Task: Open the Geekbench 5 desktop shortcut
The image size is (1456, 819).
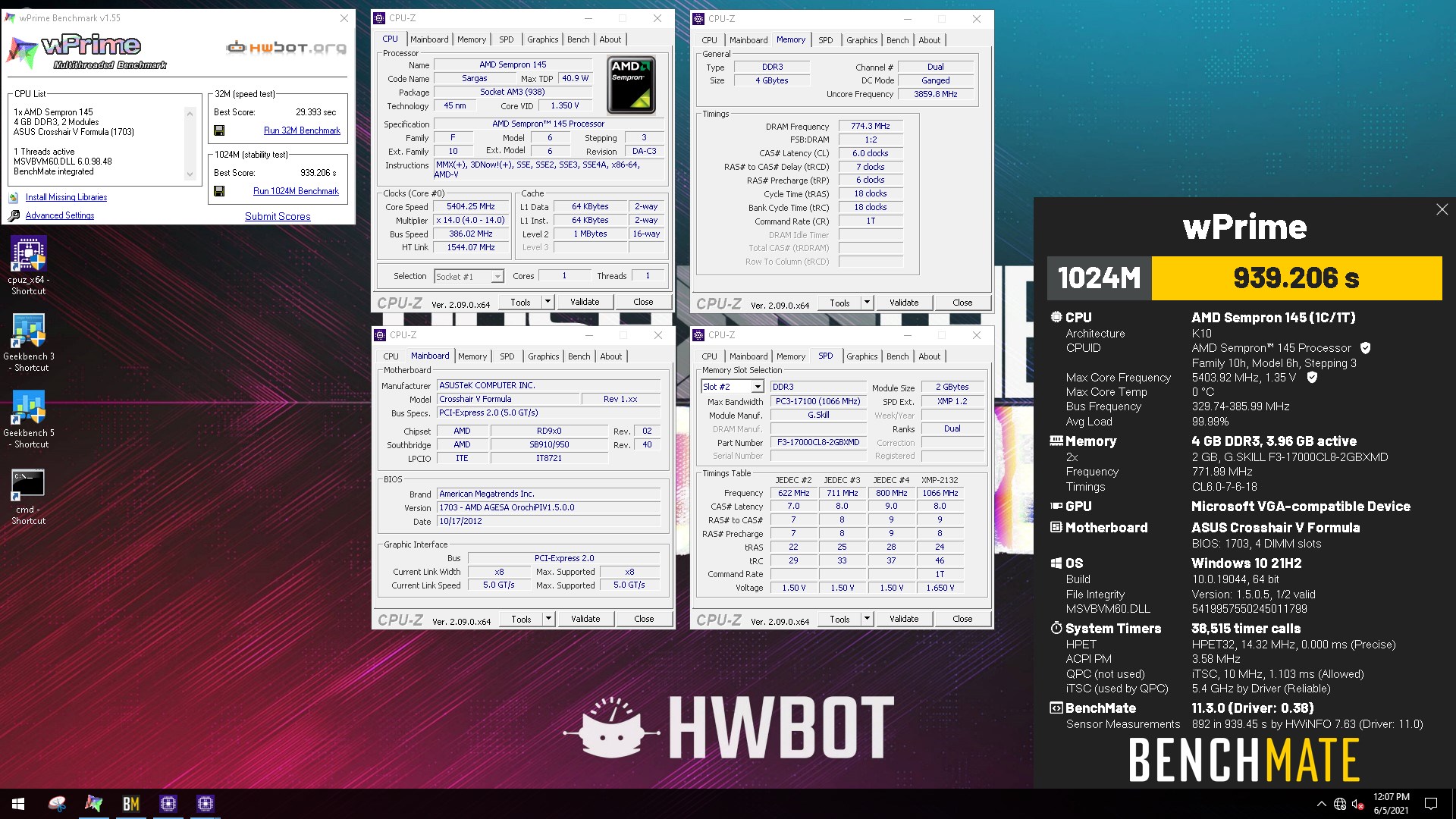Action: [x=28, y=418]
